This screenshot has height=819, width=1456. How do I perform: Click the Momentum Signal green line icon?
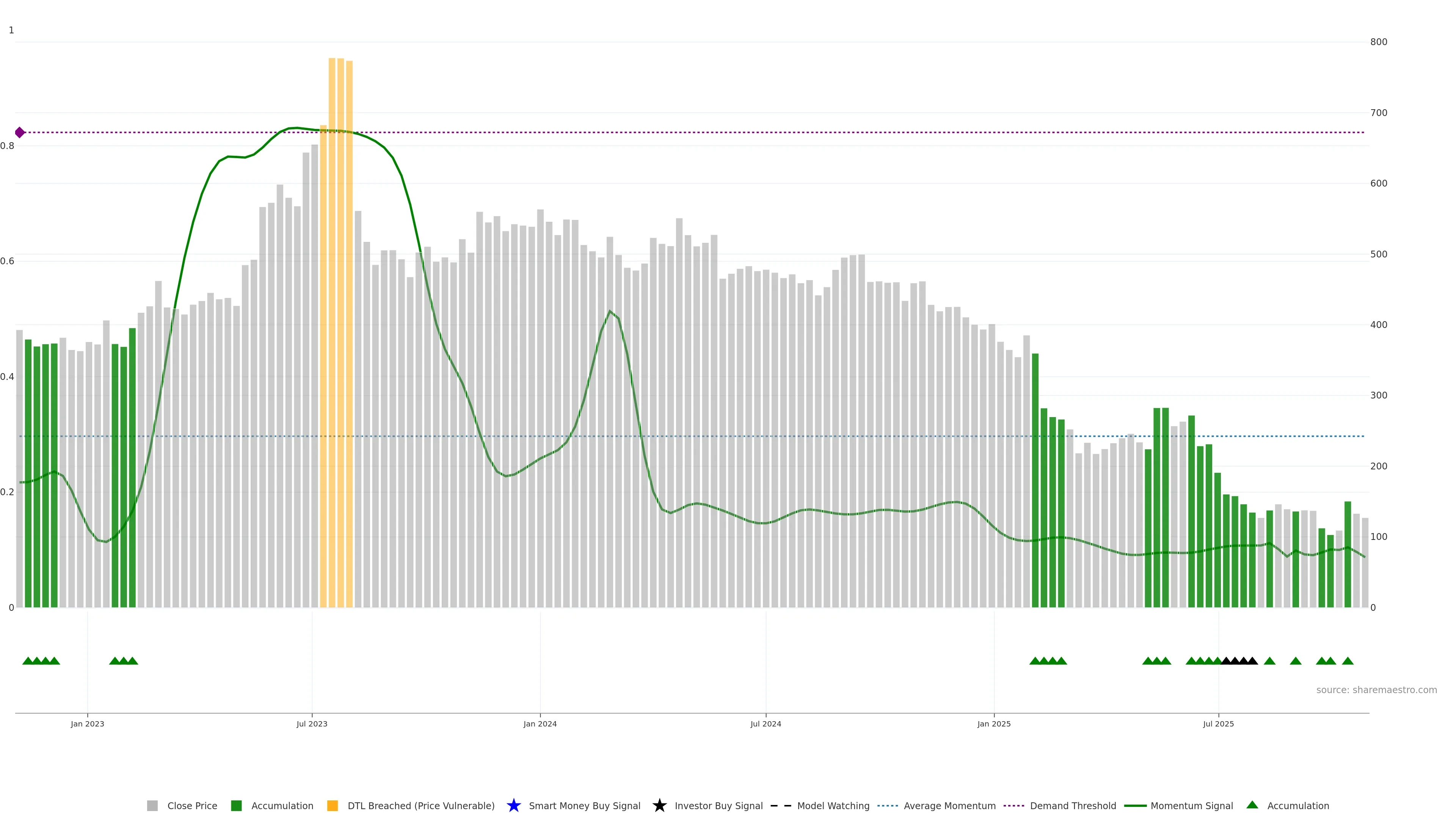coord(1135,805)
